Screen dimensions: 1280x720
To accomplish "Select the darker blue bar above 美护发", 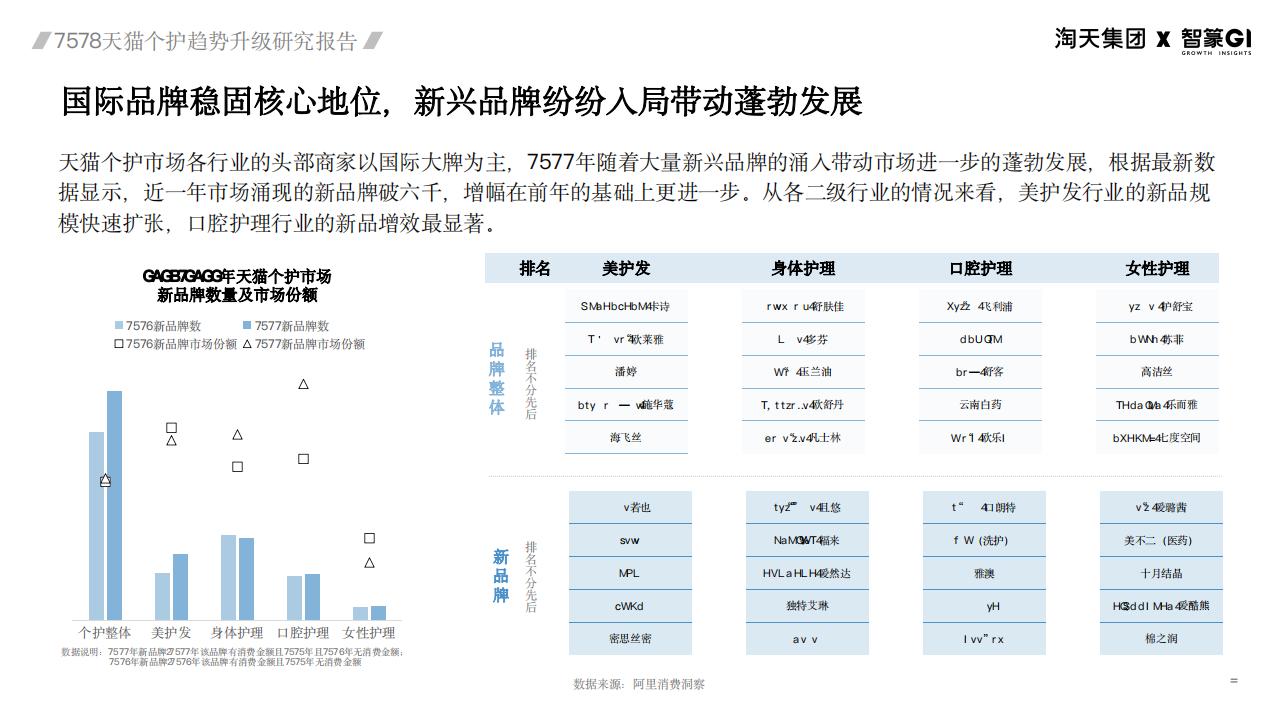I will point(180,587).
